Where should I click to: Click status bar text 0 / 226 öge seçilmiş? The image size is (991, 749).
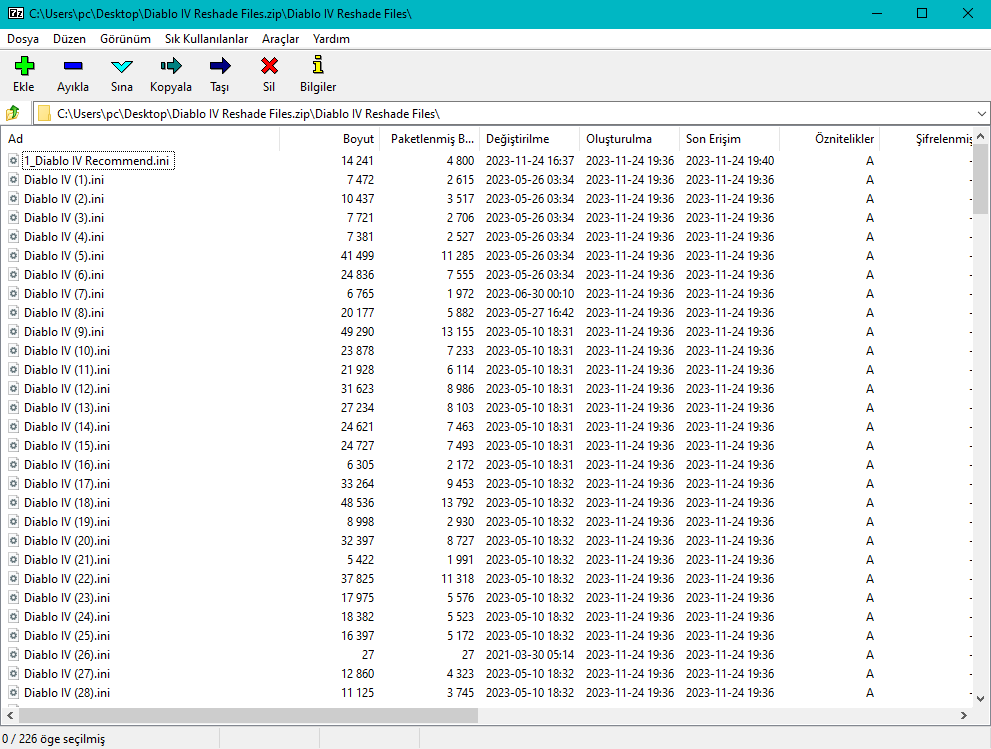(54, 738)
